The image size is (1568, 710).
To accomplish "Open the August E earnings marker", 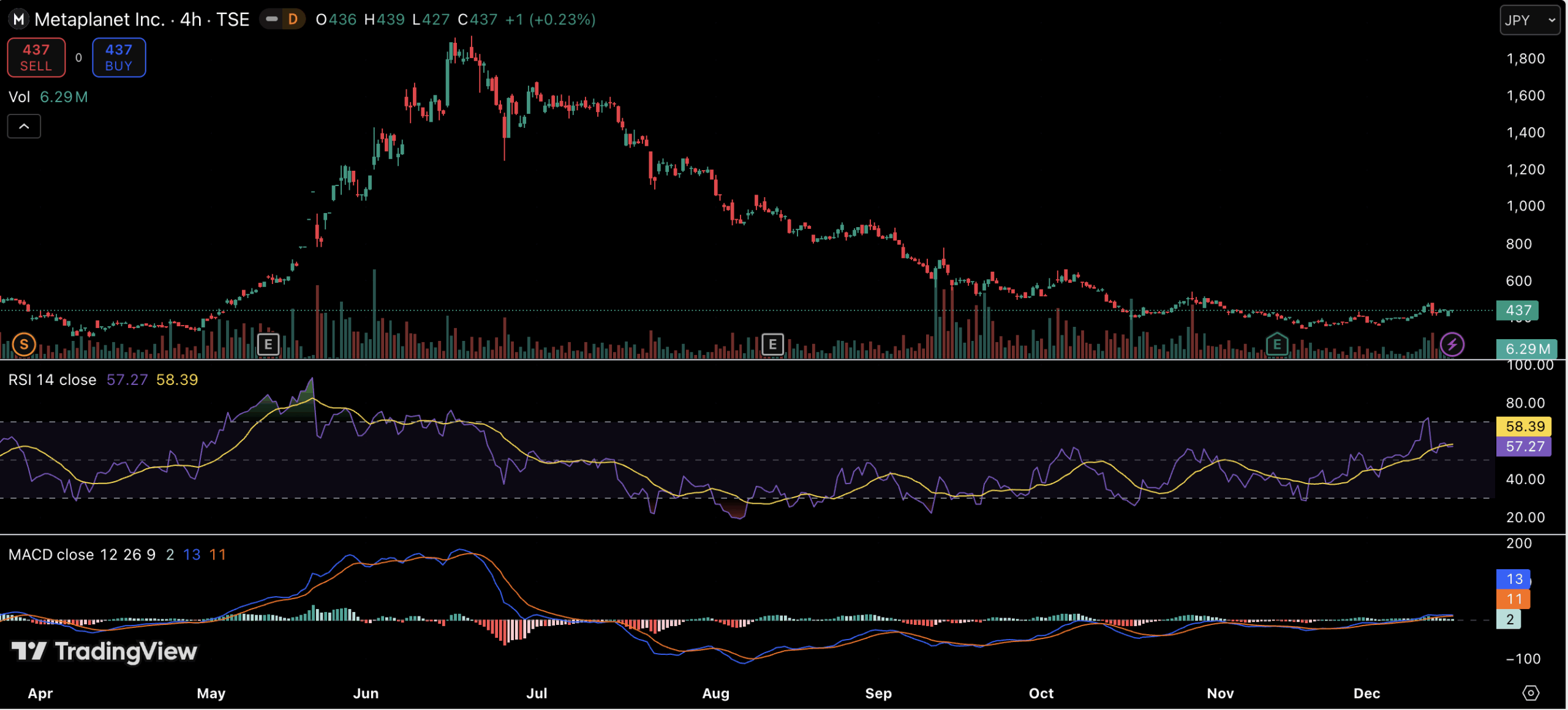I will click(x=772, y=344).
